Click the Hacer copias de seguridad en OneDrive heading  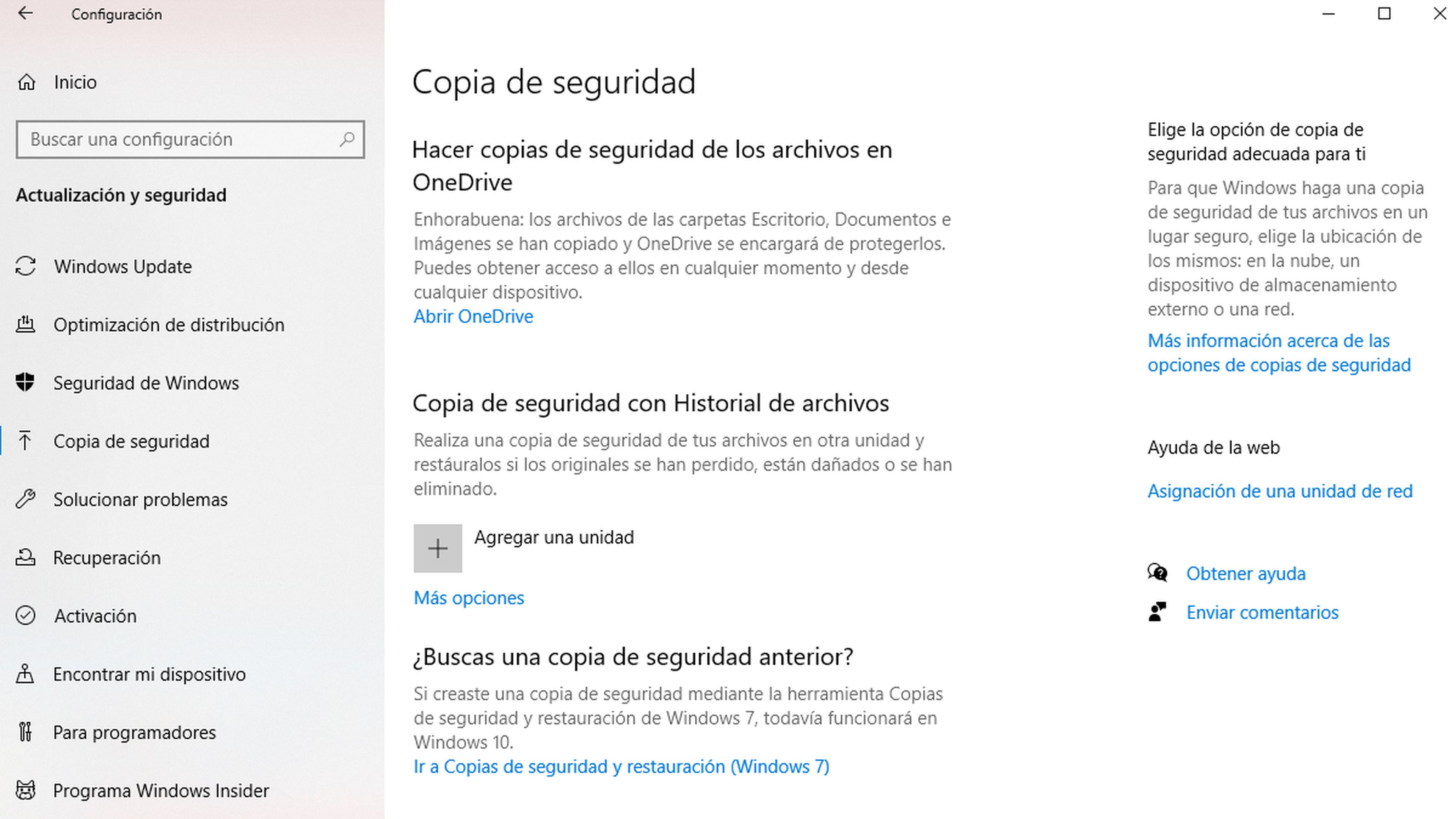[x=652, y=166]
